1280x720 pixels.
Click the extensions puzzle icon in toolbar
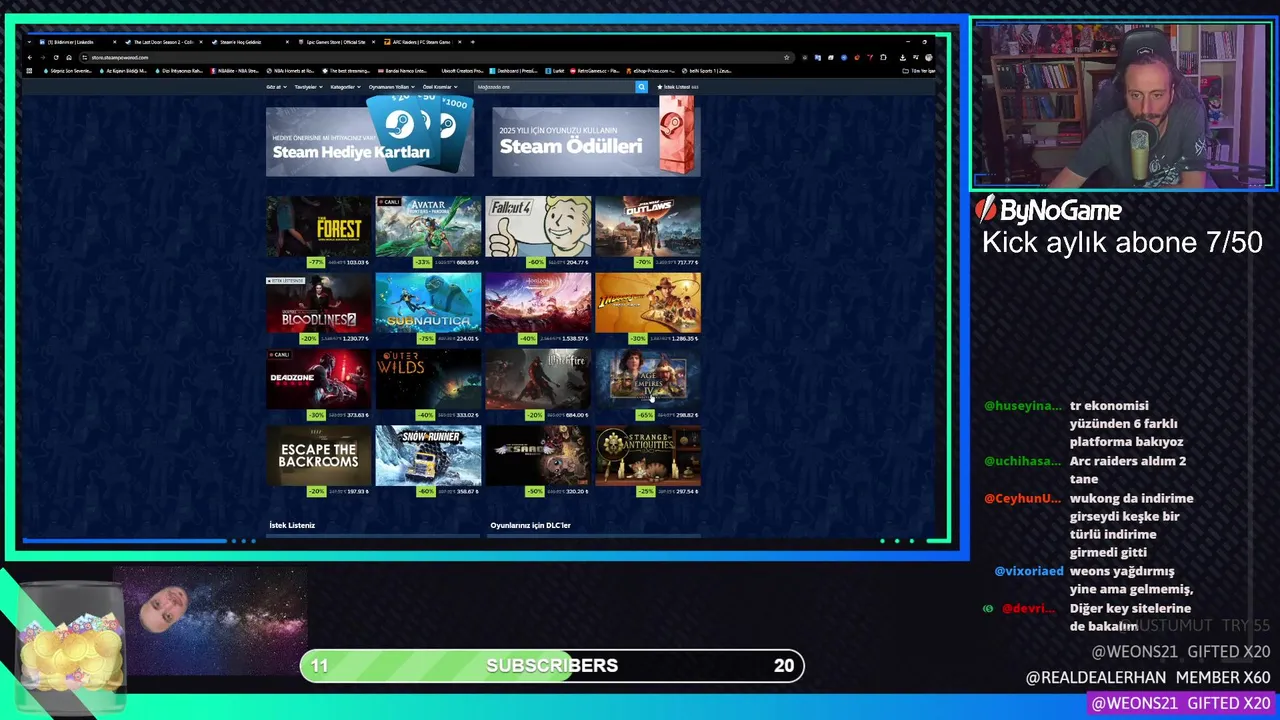click(883, 57)
